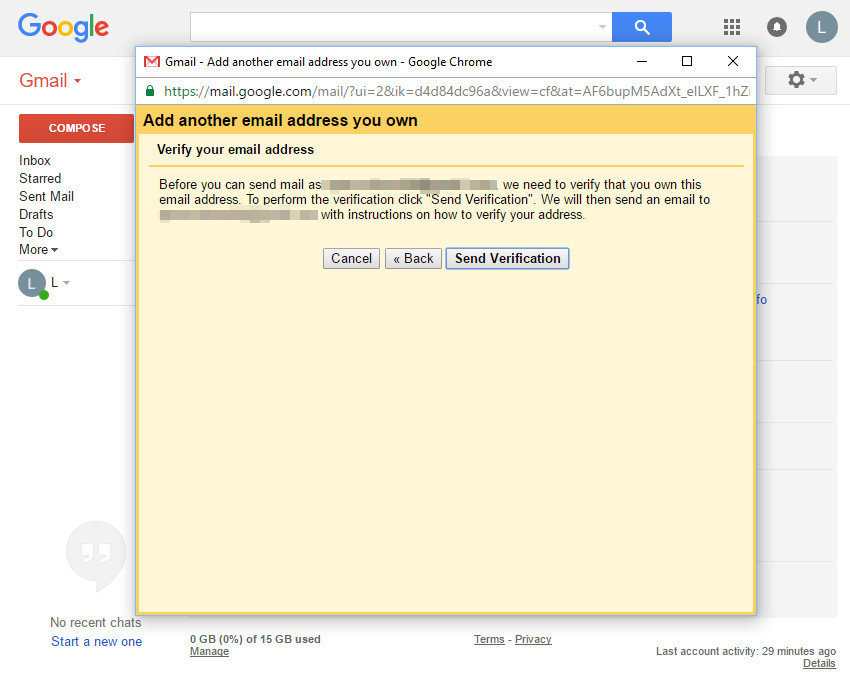Click the Start a new one link
Screen dimensions: 850x698
tap(96, 642)
